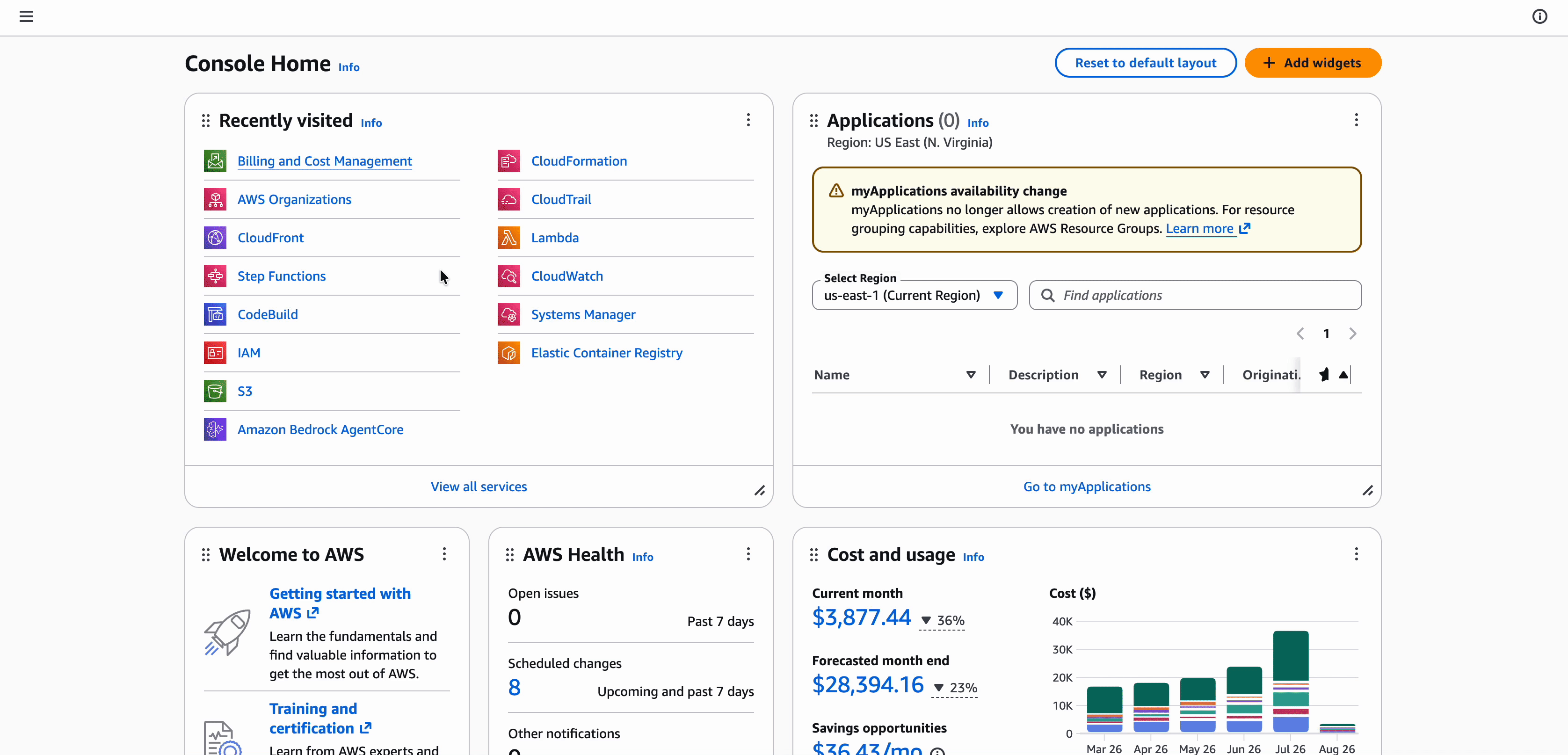The image size is (1568, 755).
Task: Click Info link next to Cost and usage
Action: click(x=973, y=557)
